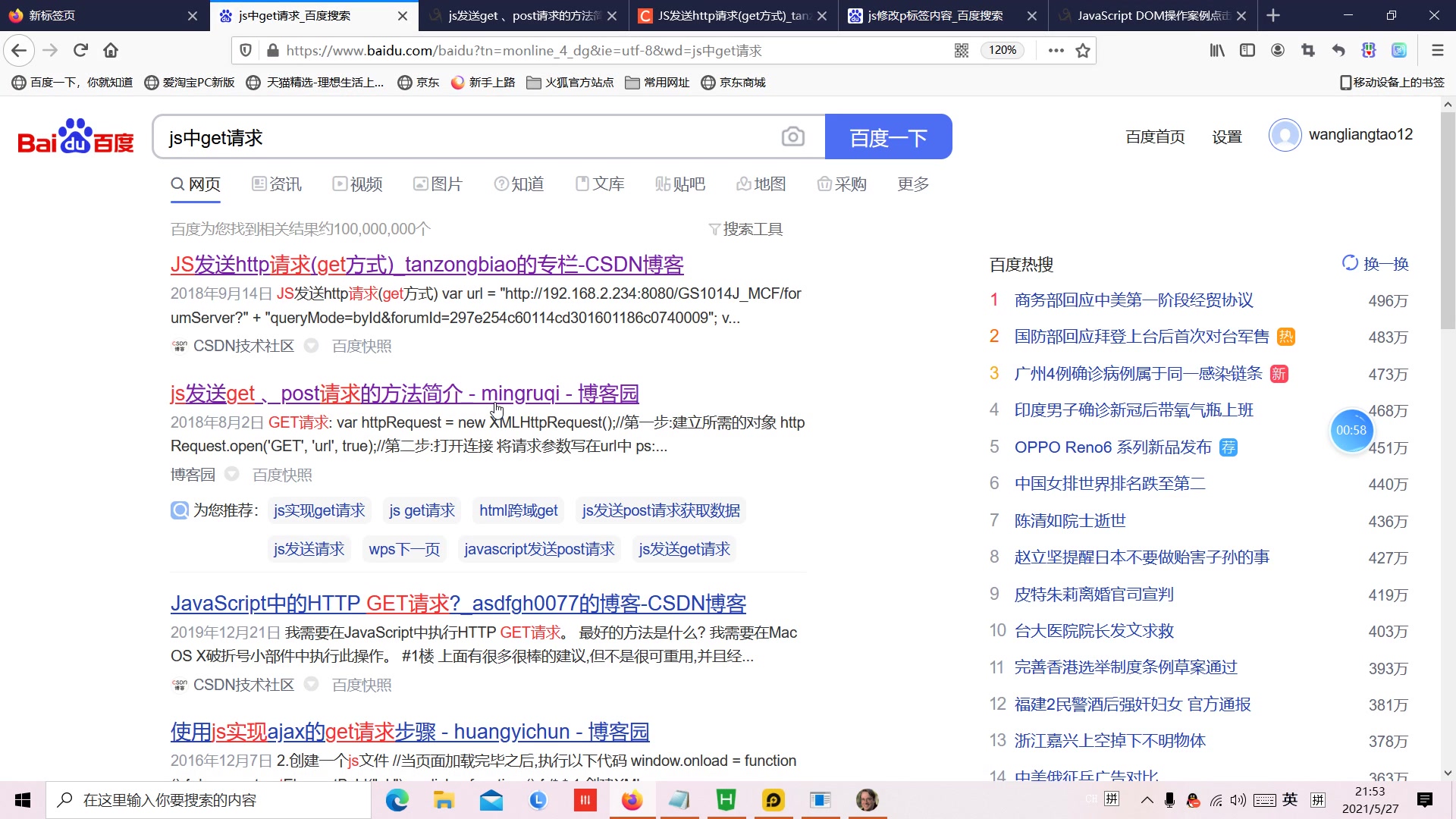Click camera image search icon
The width and height of the screenshot is (1456, 819).
click(792, 136)
